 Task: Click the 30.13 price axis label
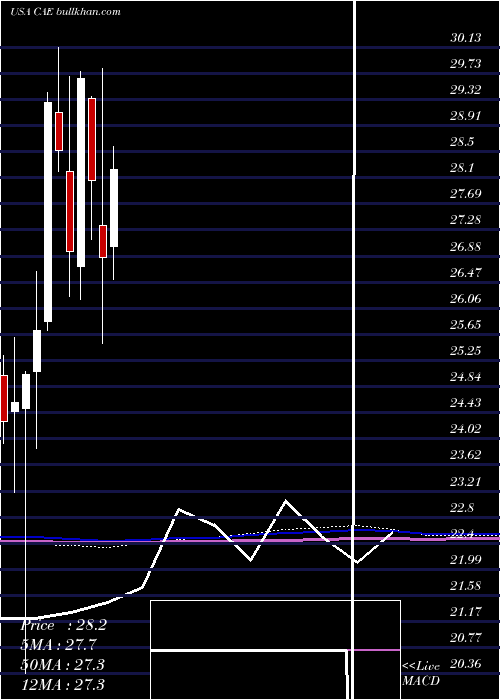[x=466, y=38]
